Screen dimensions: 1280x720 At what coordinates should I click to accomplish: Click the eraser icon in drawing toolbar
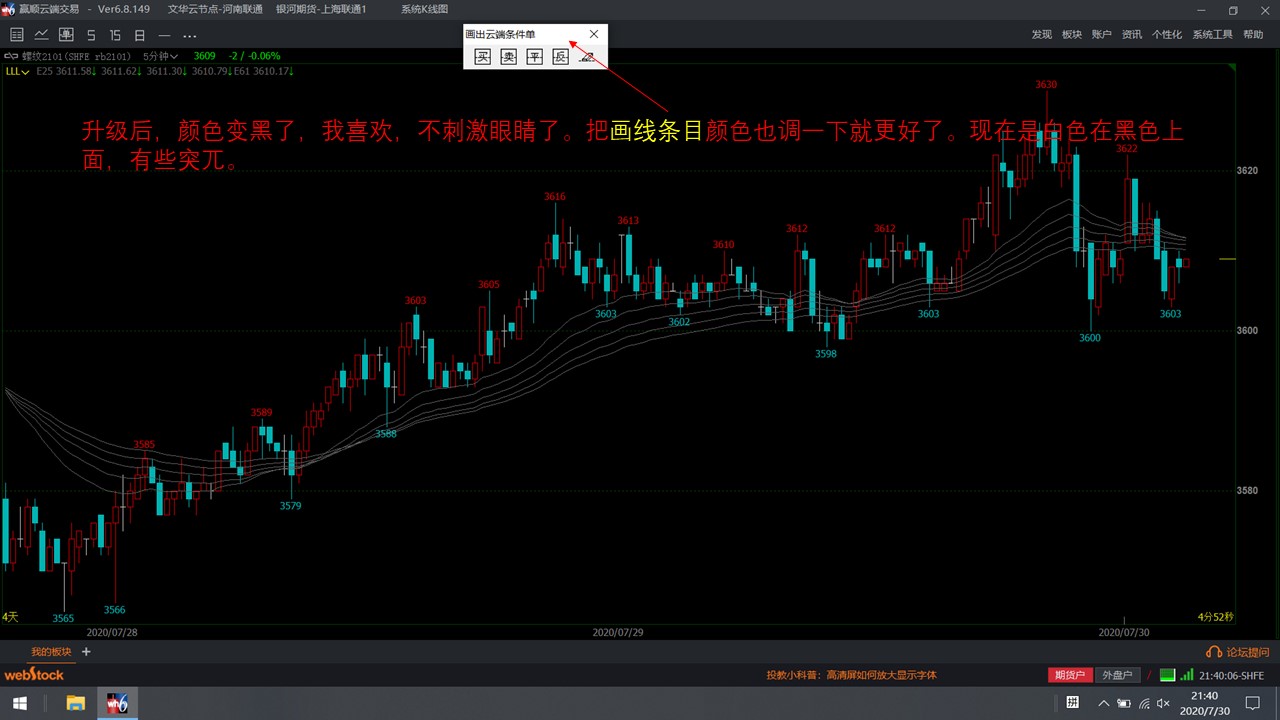pyautogui.click(x=587, y=58)
